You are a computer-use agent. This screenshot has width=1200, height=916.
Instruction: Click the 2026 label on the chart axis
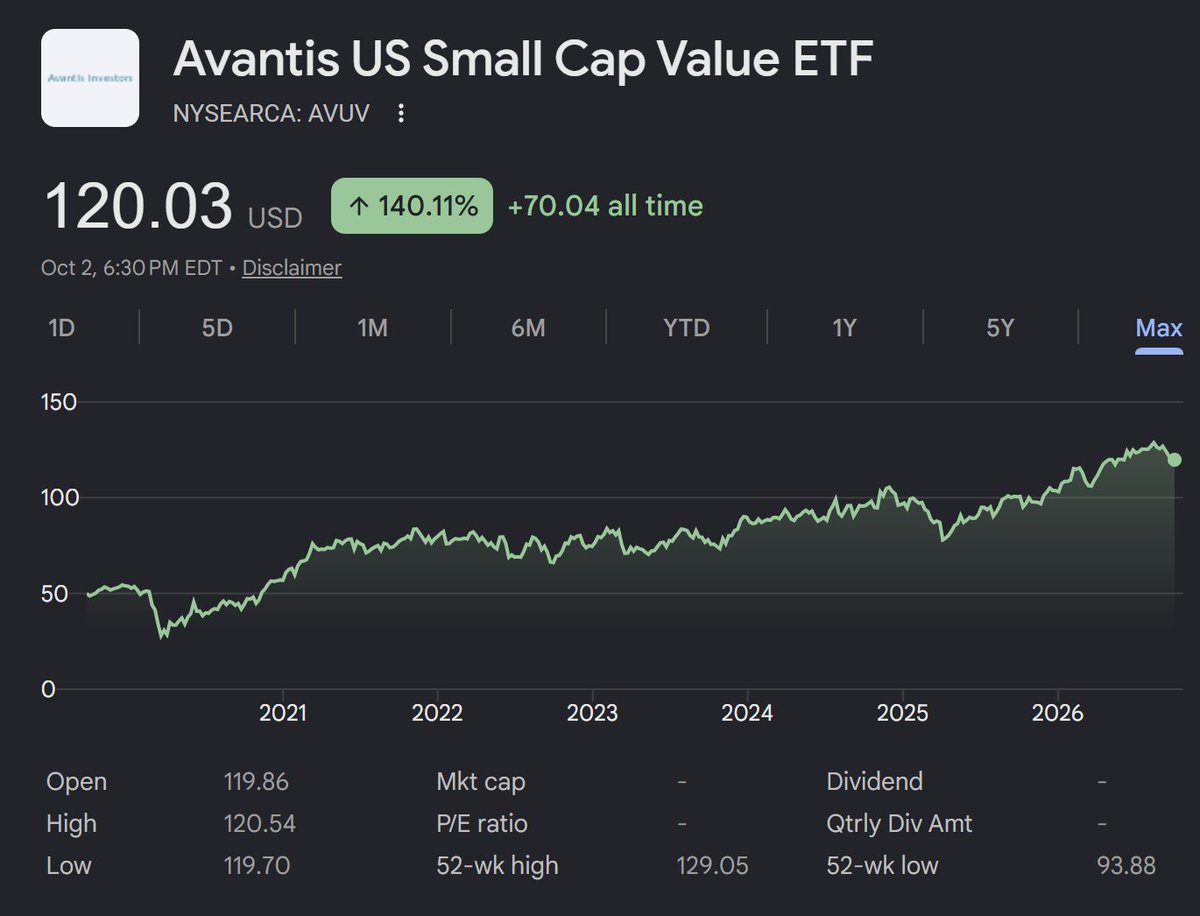(x=1057, y=714)
